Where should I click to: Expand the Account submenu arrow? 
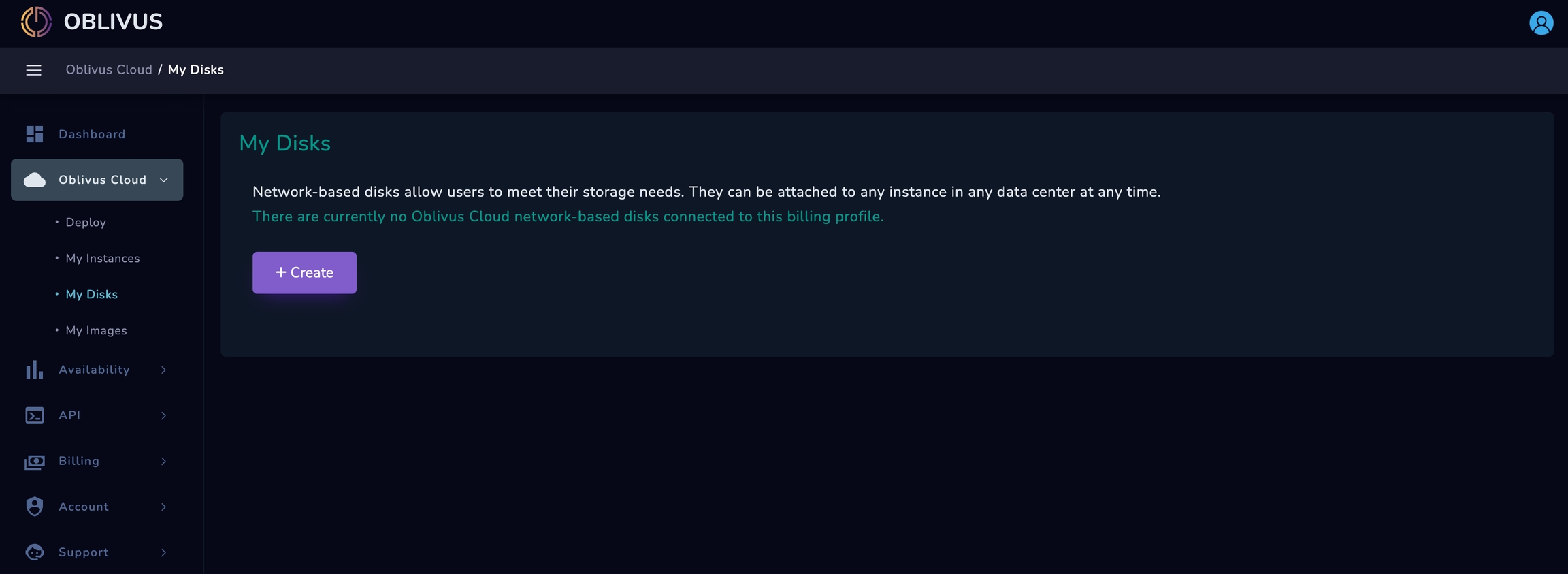pyautogui.click(x=164, y=507)
